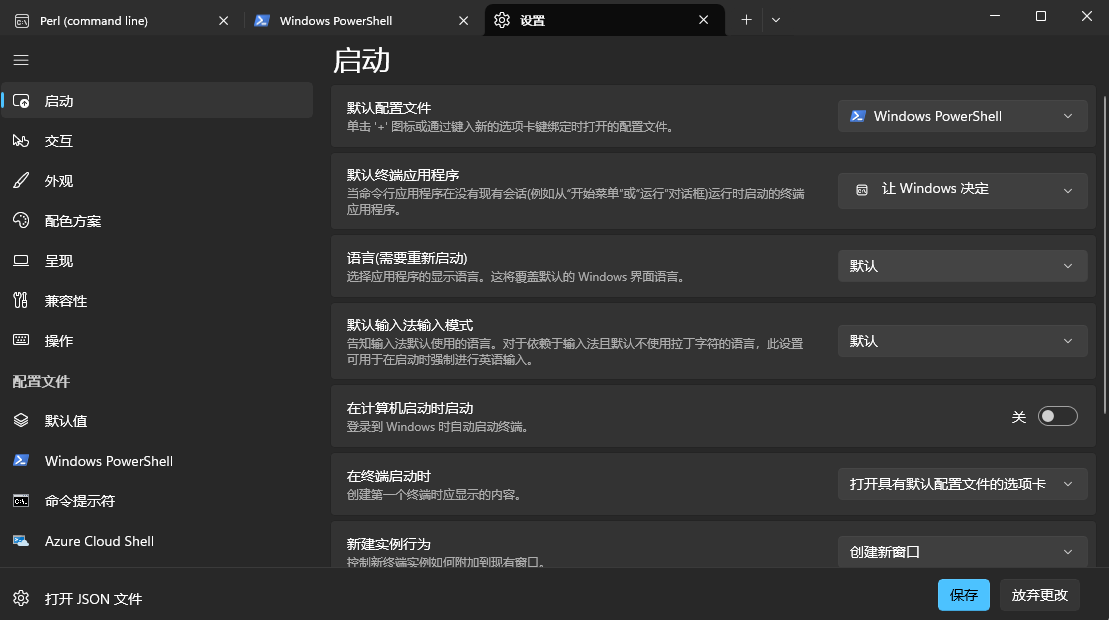Image resolution: width=1109 pixels, height=620 pixels.
Task: Open the 默认终端应用程序 dropdown
Action: (x=963, y=190)
